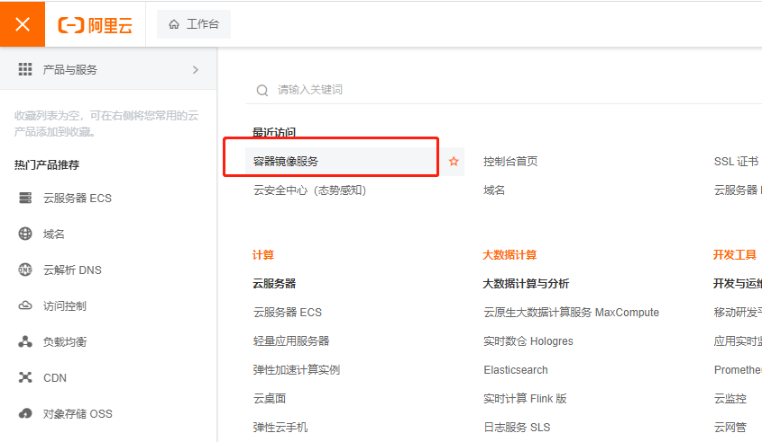Click the 大数据计算与分析 subheading
This screenshot has width=762, height=442.
(526, 284)
